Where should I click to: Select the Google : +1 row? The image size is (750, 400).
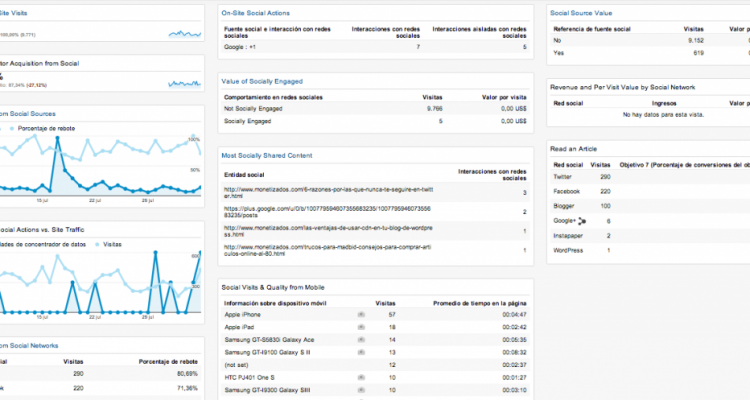375,47
